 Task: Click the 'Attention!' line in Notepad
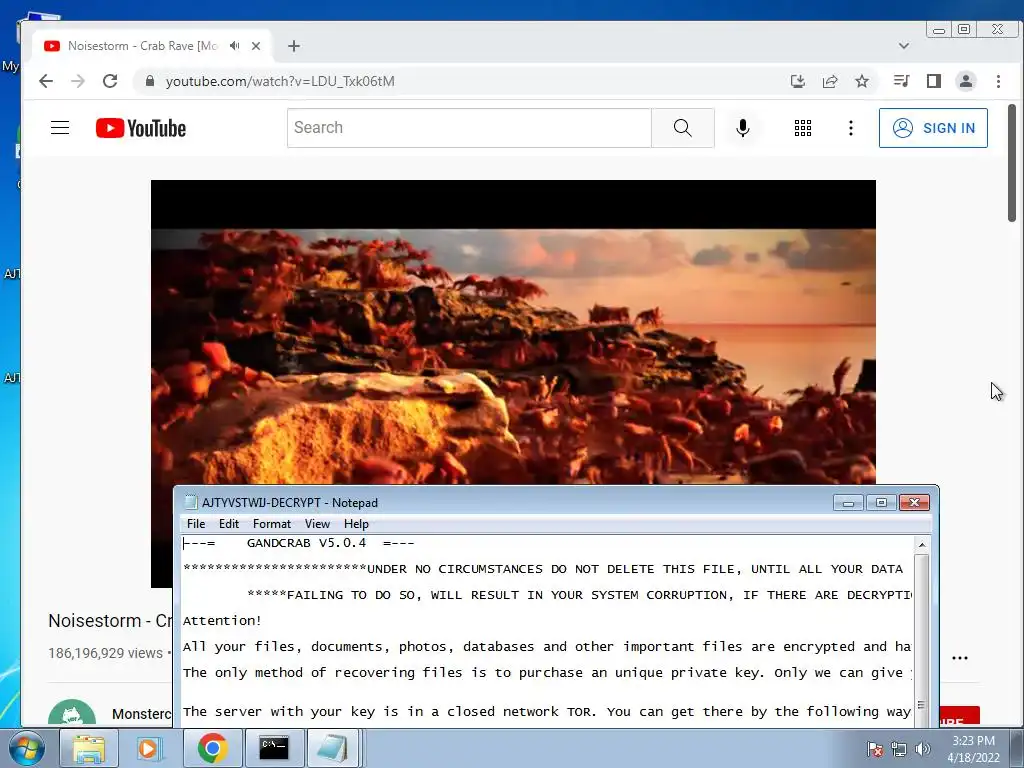[222, 620]
